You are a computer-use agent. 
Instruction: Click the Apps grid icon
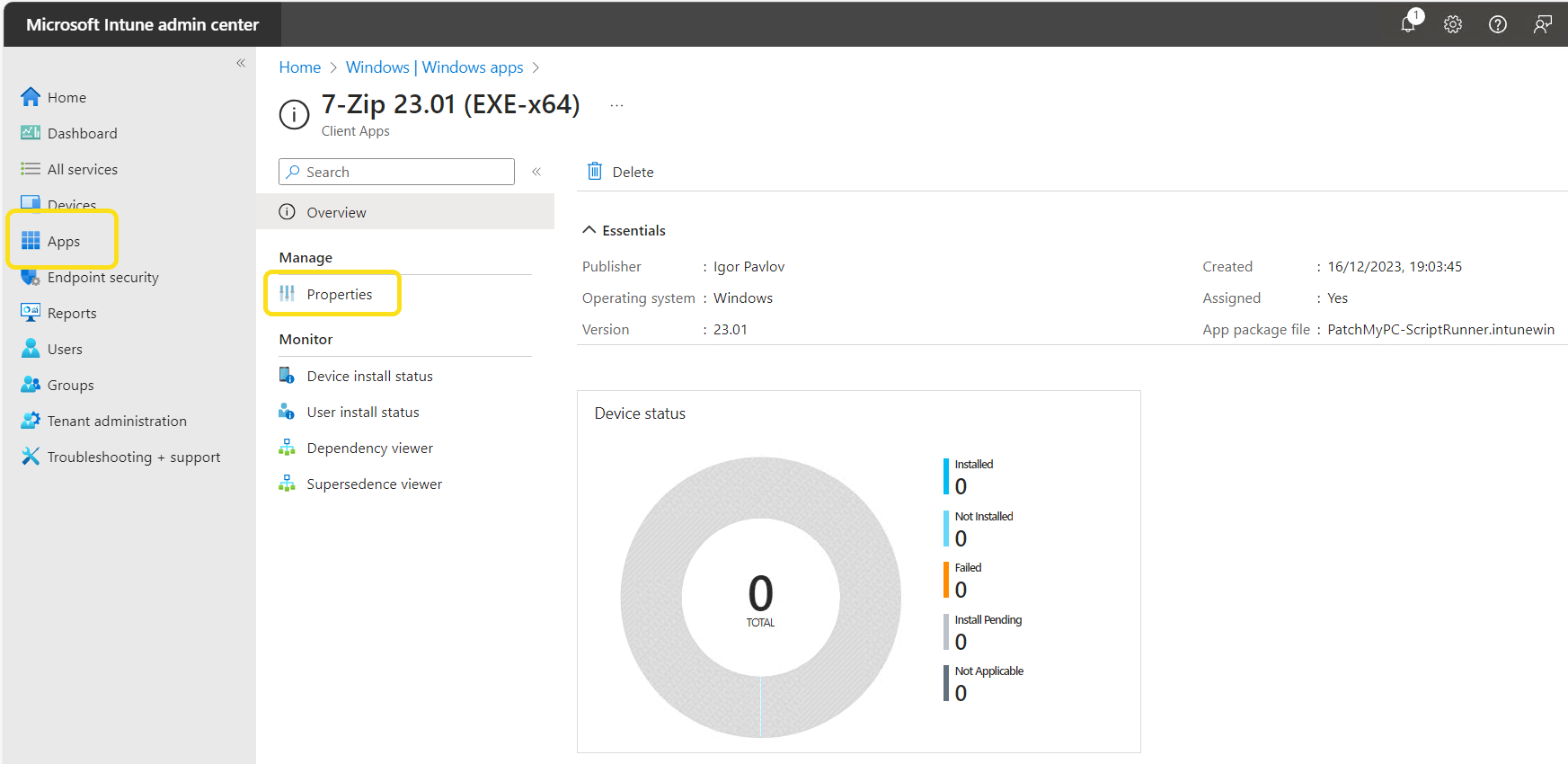31,241
